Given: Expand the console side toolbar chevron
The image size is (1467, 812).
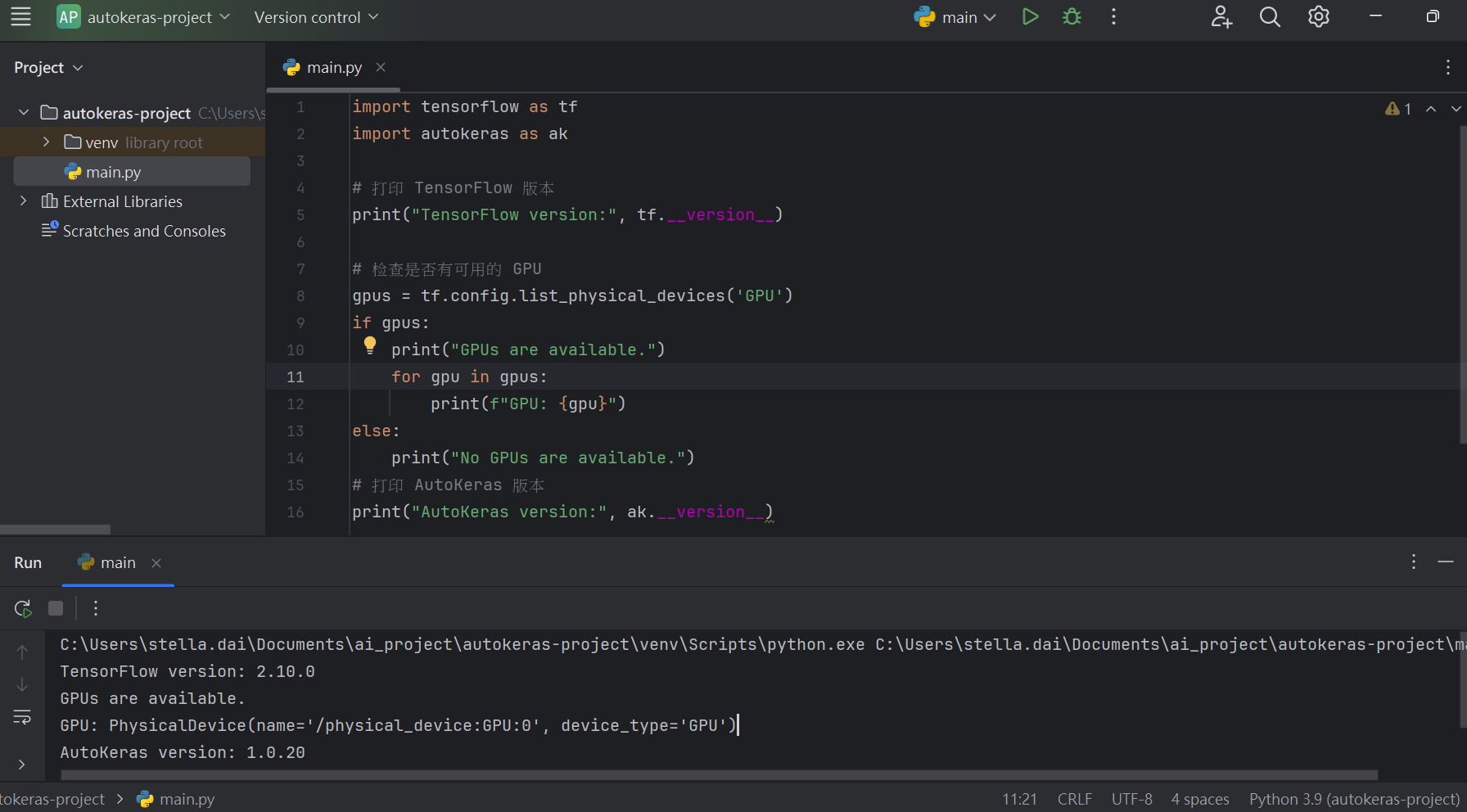Looking at the screenshot, I should [22, 765].
